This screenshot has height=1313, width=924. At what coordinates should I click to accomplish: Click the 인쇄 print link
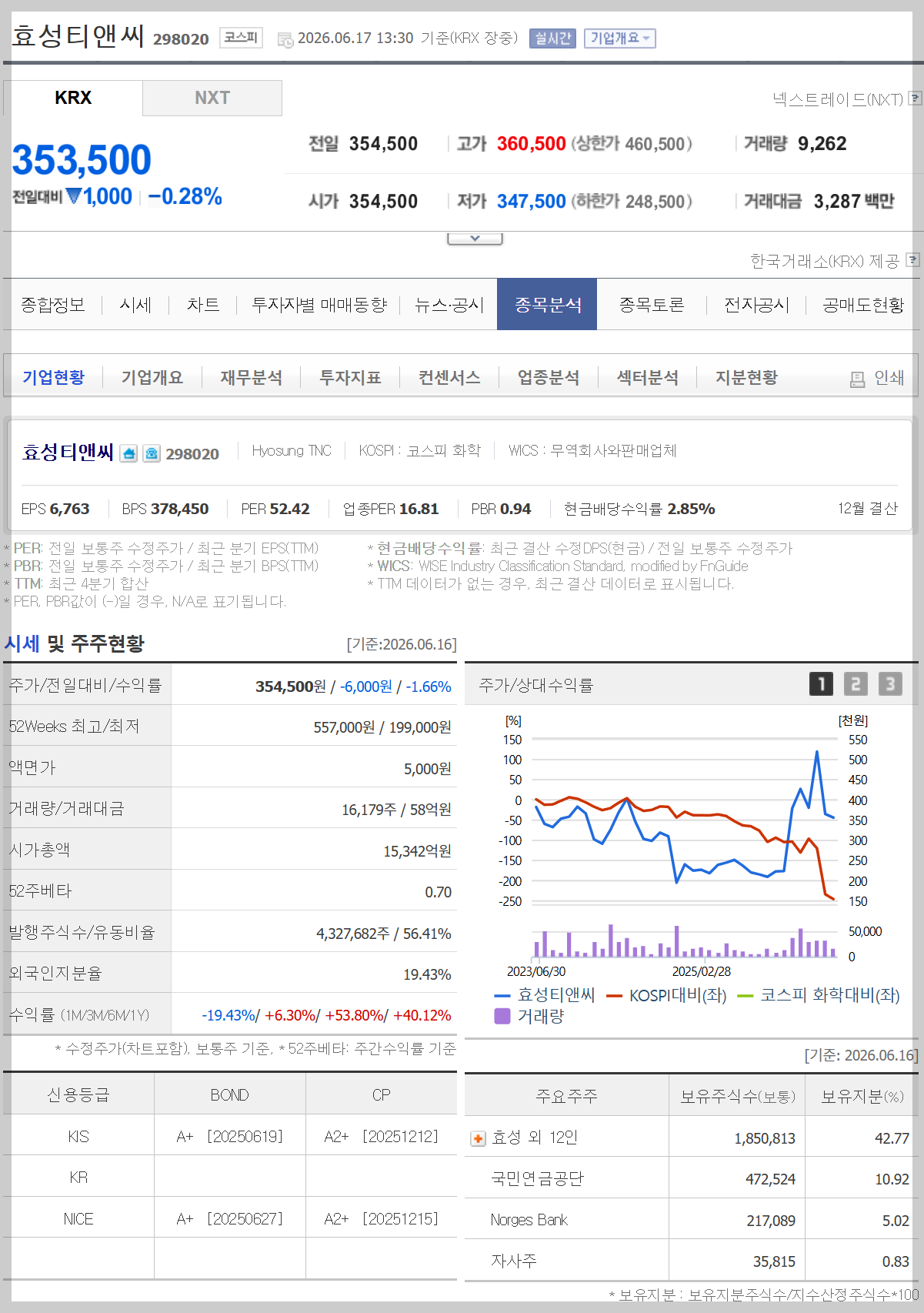(x=889, y=378)
